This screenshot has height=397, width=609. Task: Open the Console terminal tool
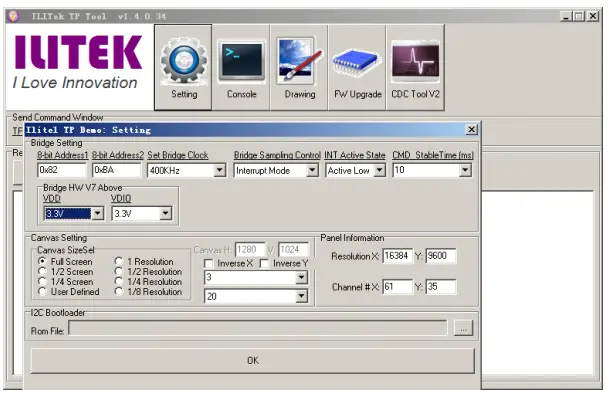point(241,68)
